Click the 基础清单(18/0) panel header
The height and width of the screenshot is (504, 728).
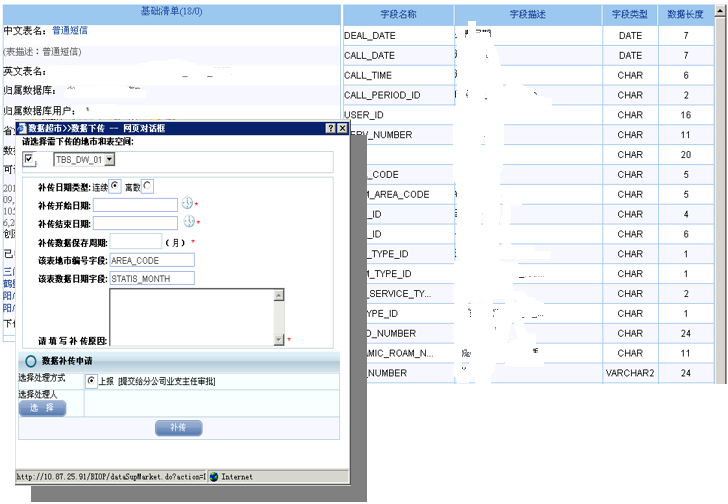pyautogui.click(x=172, y=12)
